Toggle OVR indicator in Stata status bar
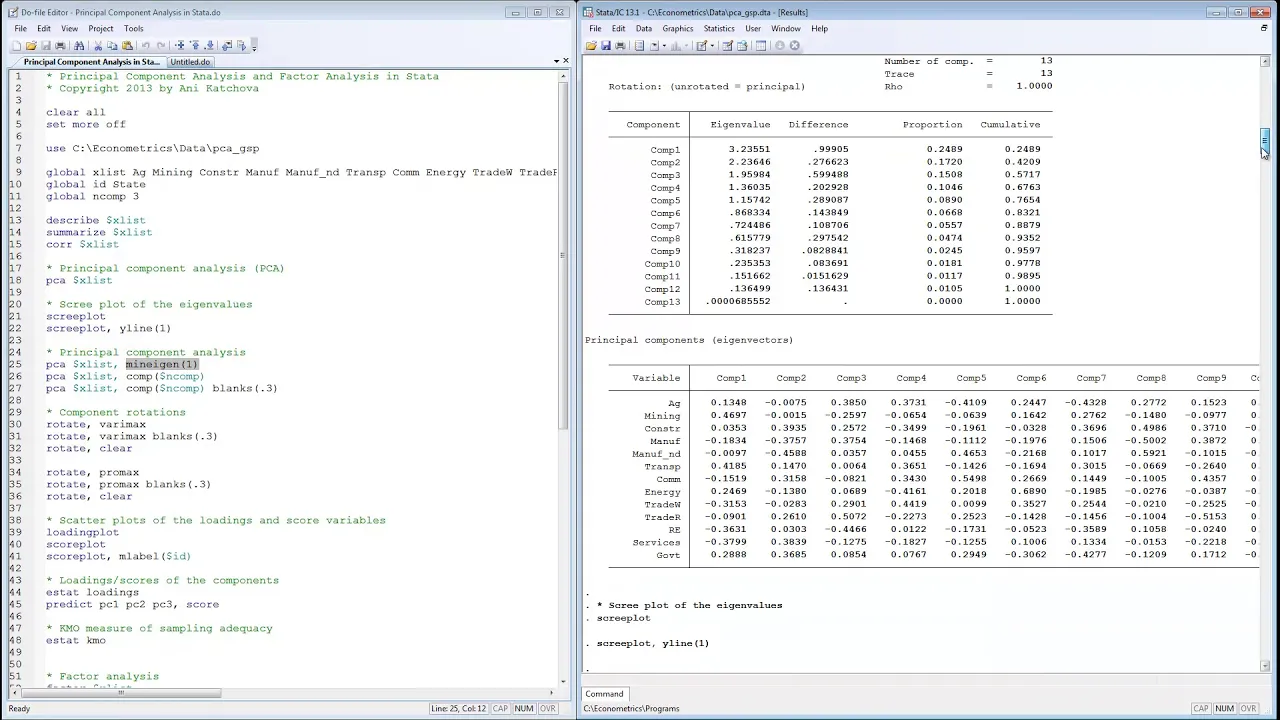1280x720 pixels. pyautogui.click(x=1248, y=708)
